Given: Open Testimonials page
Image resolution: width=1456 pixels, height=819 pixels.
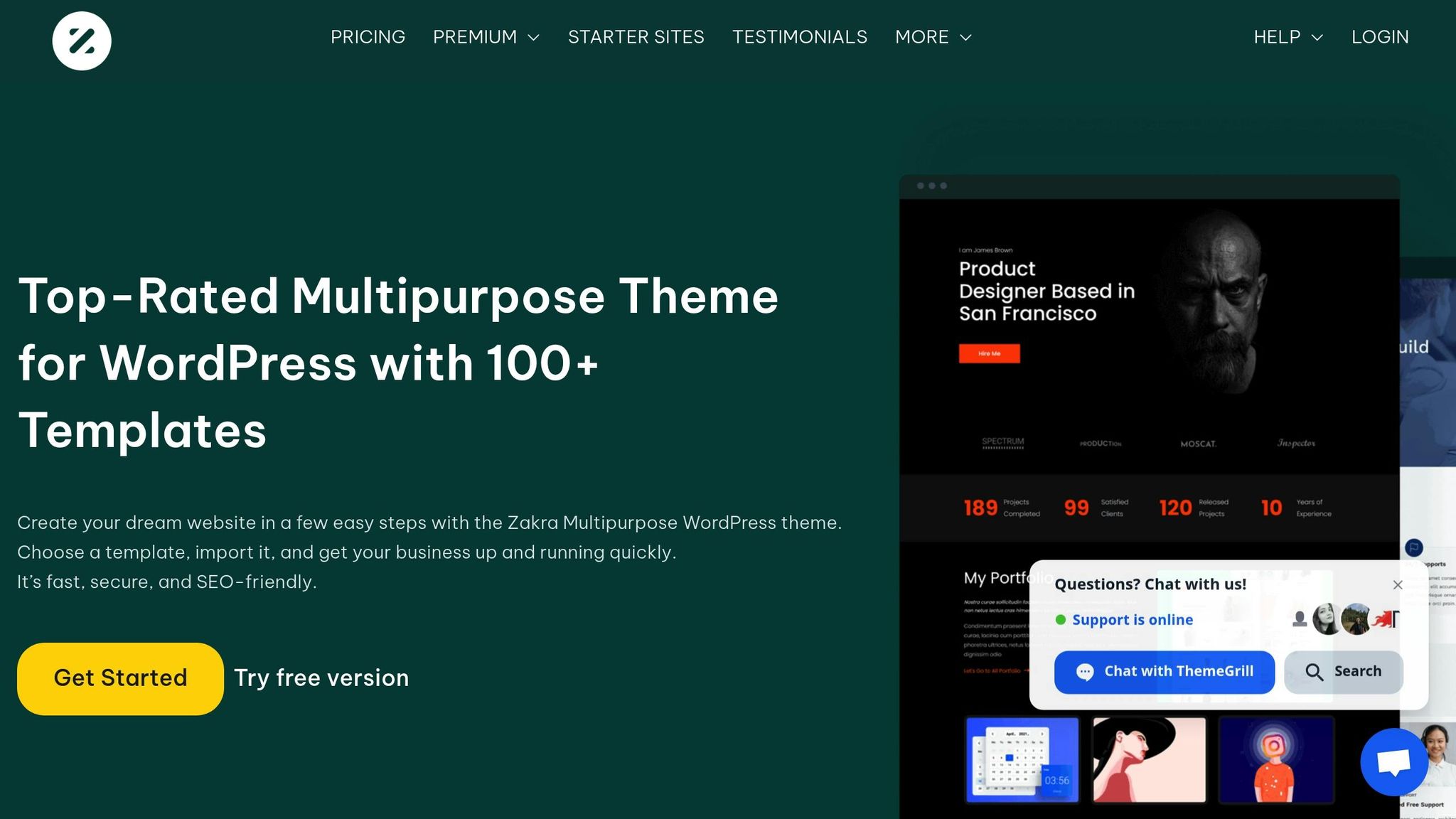Looking at the screenshot, I should click(x=800, y=37).
